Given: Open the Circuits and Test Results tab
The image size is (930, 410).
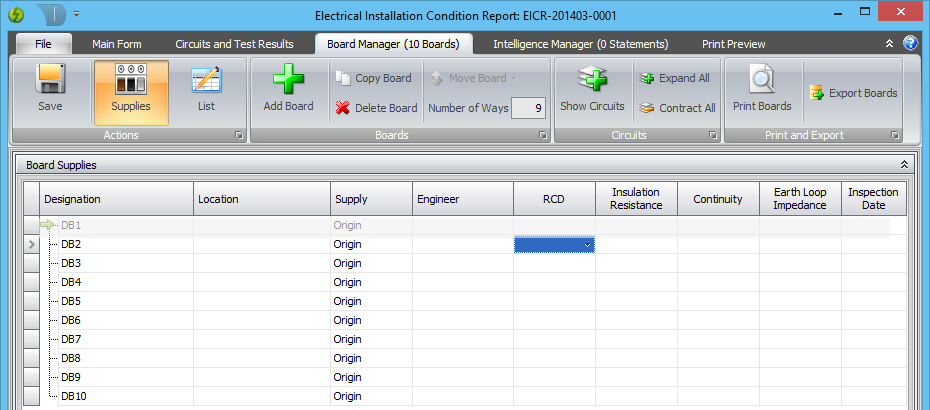Looking at the screenshot, I should [x=234, y=44].
